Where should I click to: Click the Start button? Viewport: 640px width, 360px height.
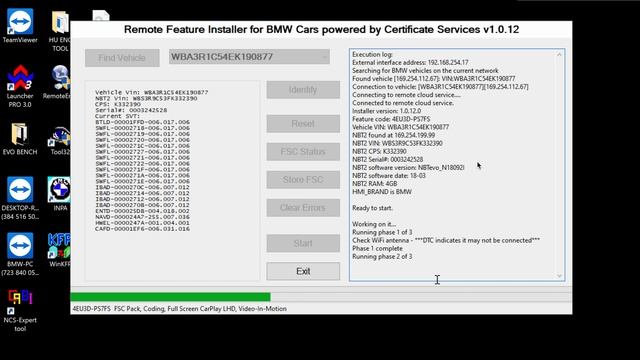click(x=303, y=243)
